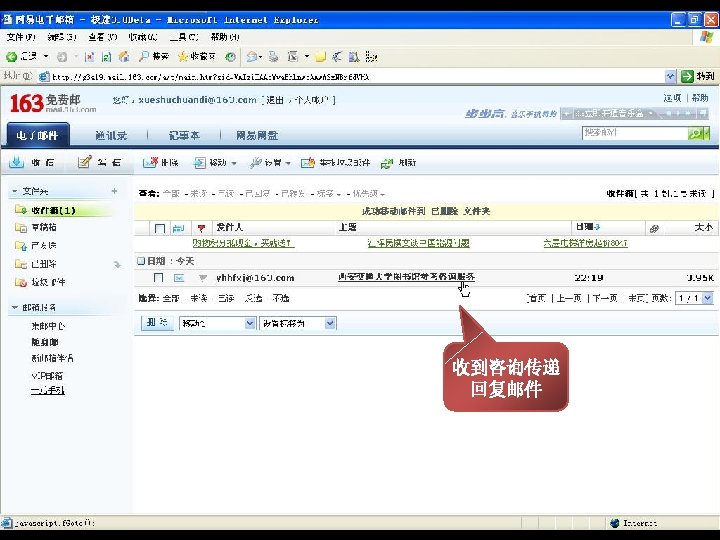Image resolution: width=720 pixels, height=540 pixels.
Task: Click inside the mail search input field
Action: 635,133
